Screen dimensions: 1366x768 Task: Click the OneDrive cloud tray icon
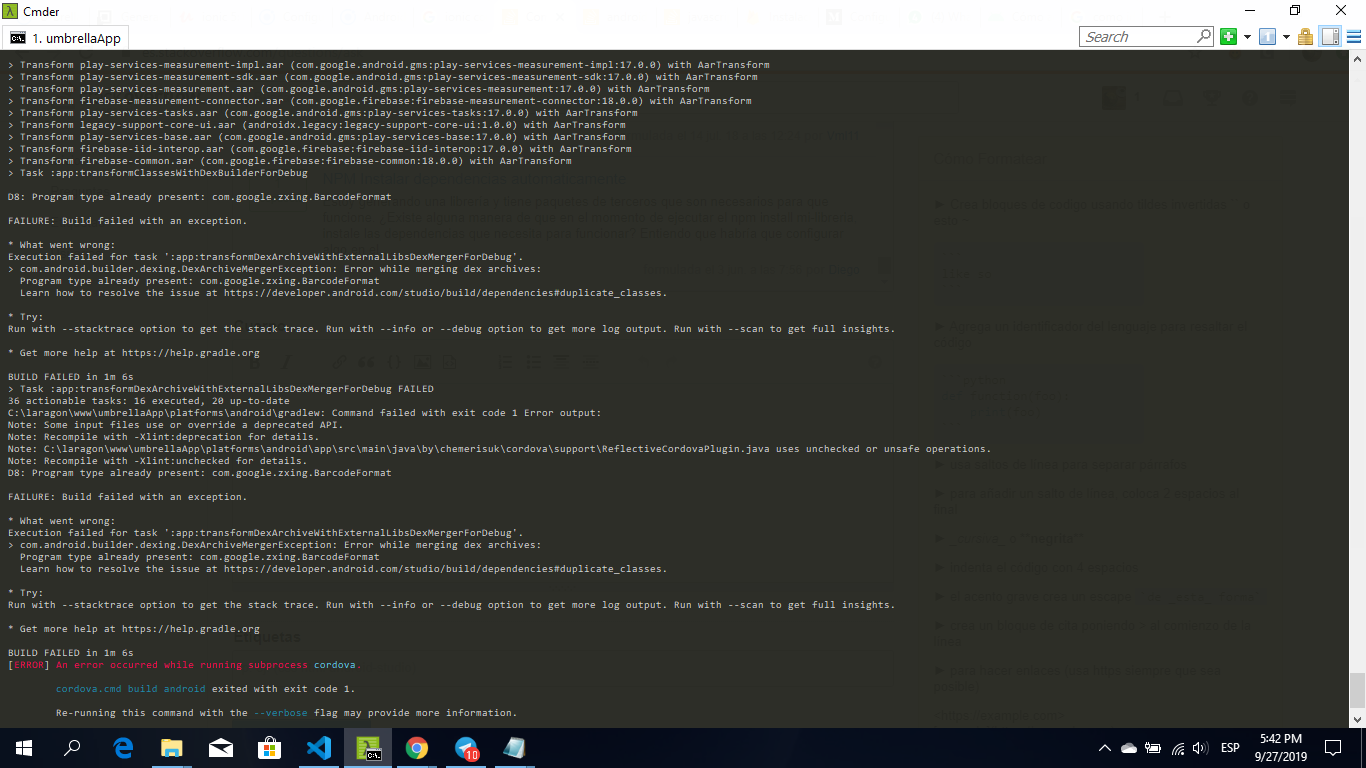click(1129, 748)
